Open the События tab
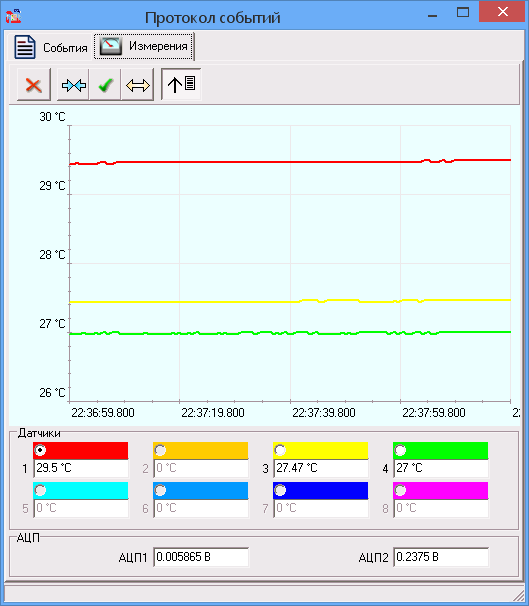The height and width of the screenshot is (606, 529). click(x=50, y=47)
